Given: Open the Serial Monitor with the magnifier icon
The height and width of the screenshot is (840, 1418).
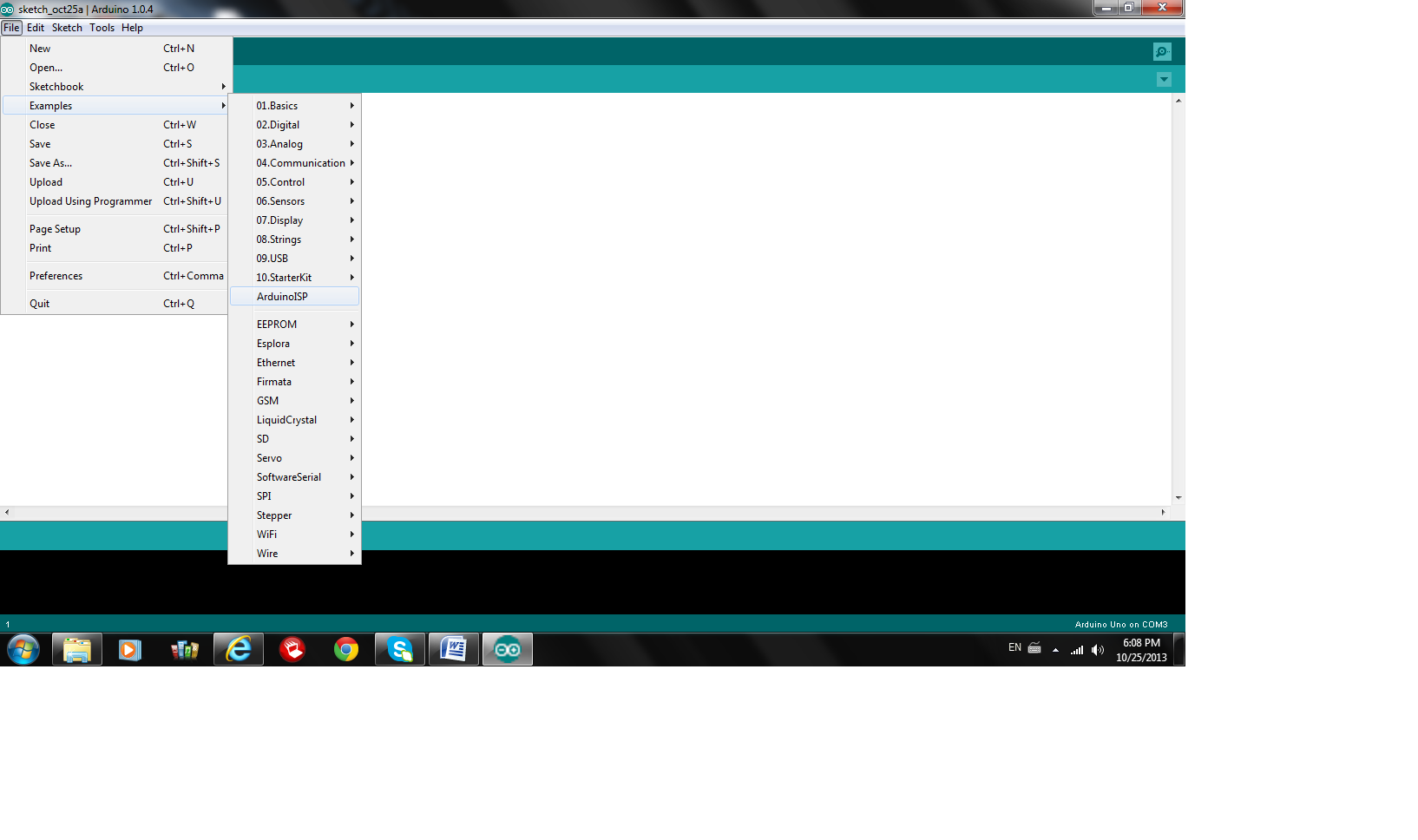Looking at the screenshot, I should click(x=1161, y=51).
